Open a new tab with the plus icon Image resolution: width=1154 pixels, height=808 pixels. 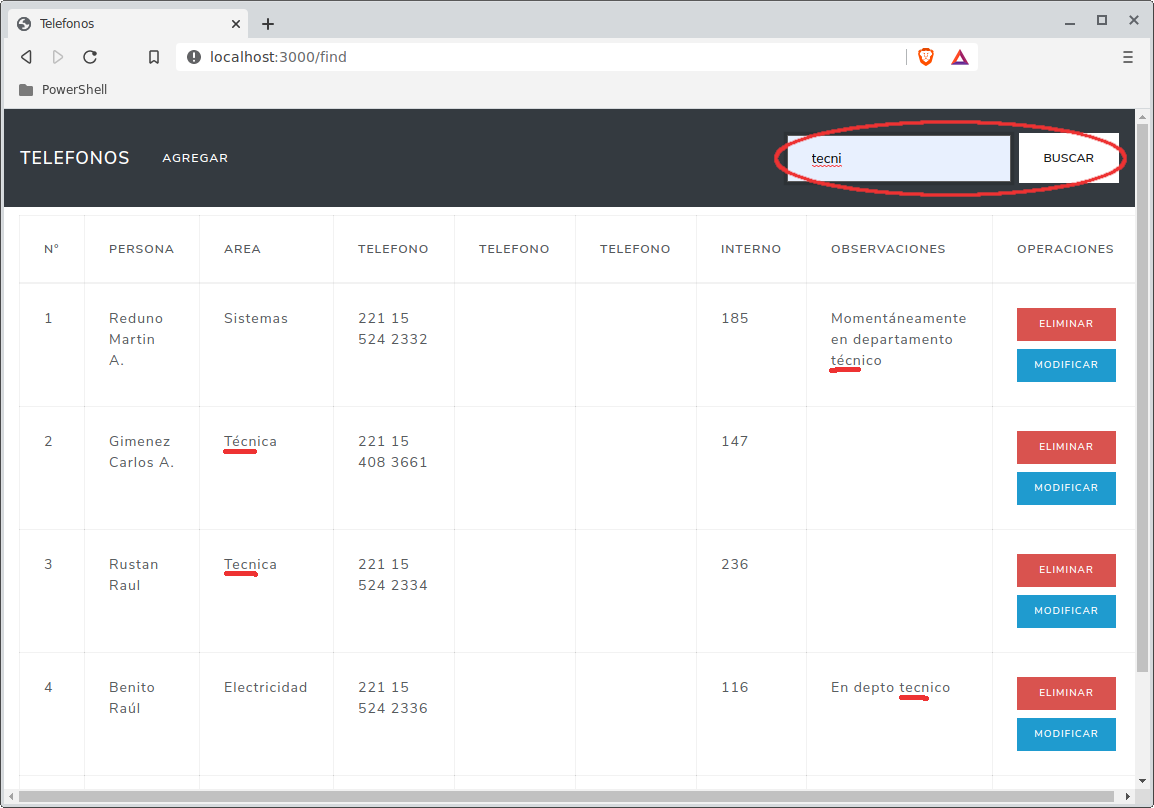tap(268, 24)
